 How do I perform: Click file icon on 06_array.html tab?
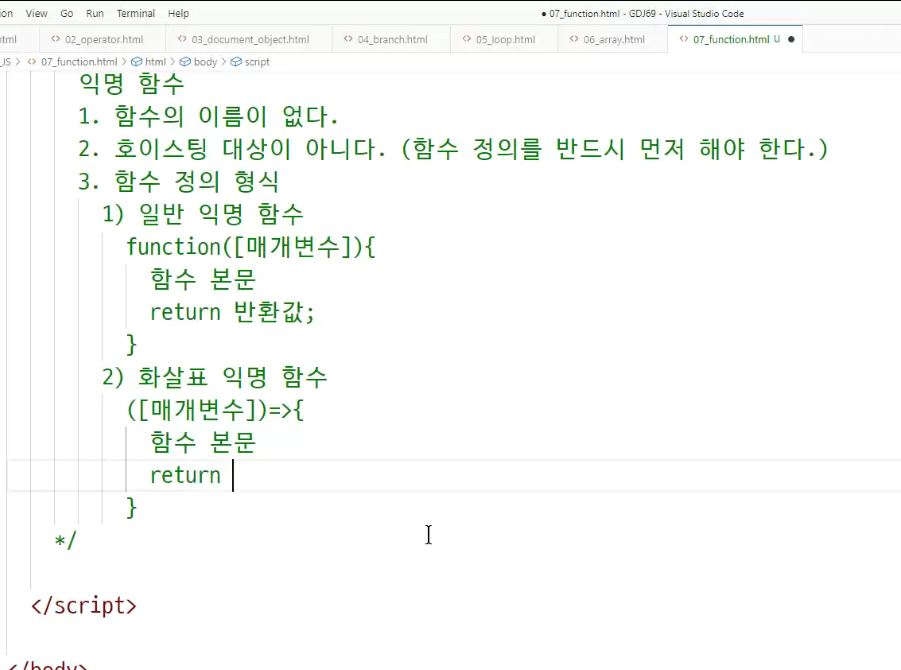pos(574,39)
